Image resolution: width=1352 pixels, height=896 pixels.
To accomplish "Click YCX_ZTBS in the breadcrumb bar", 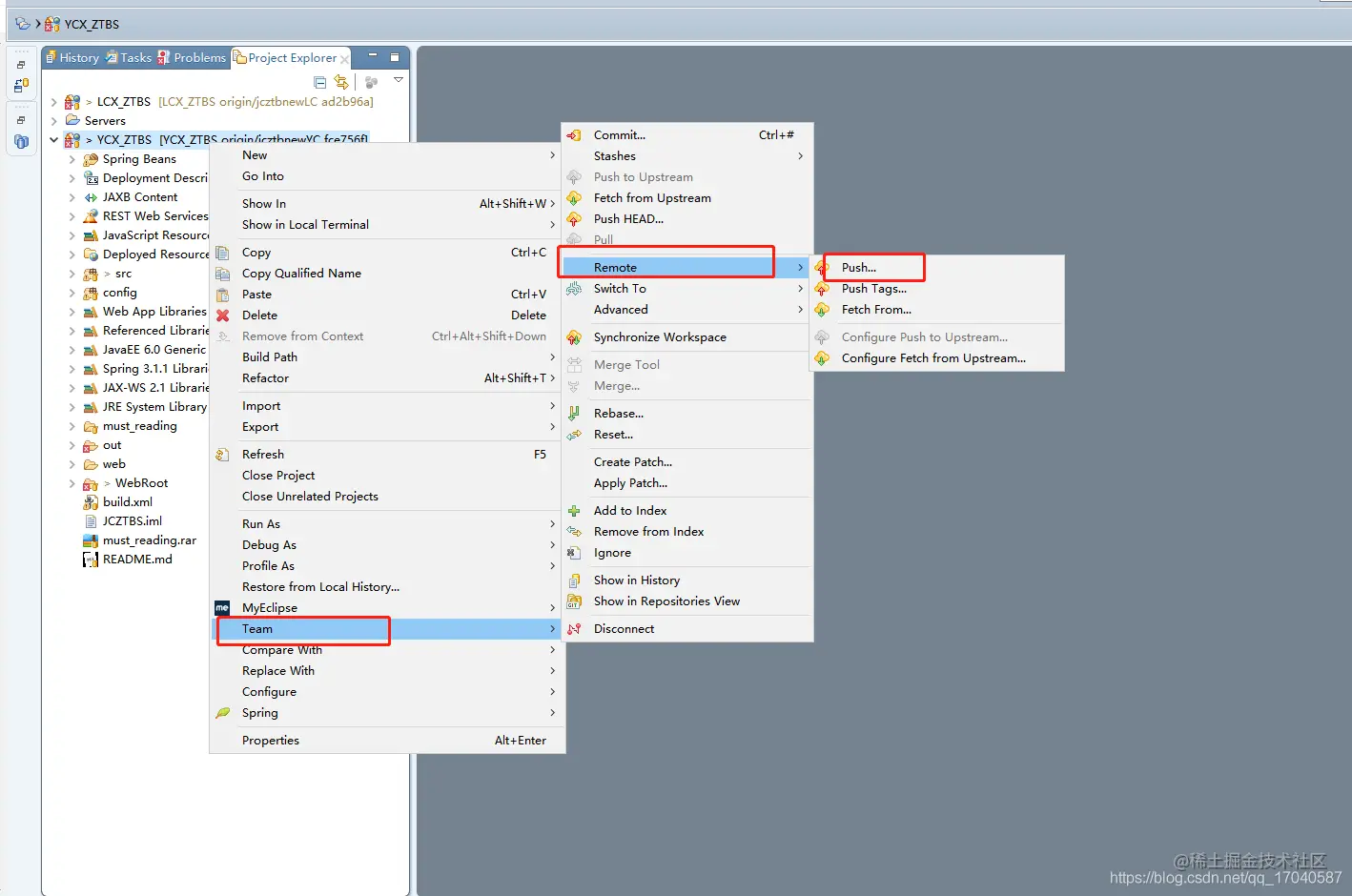I will click(x=92, y=25).
